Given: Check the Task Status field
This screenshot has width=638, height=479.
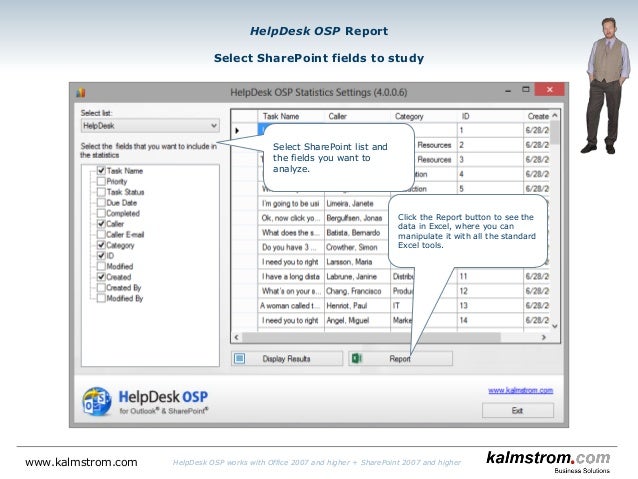Looking at the screenshot, I should click(x=101, y=192).
